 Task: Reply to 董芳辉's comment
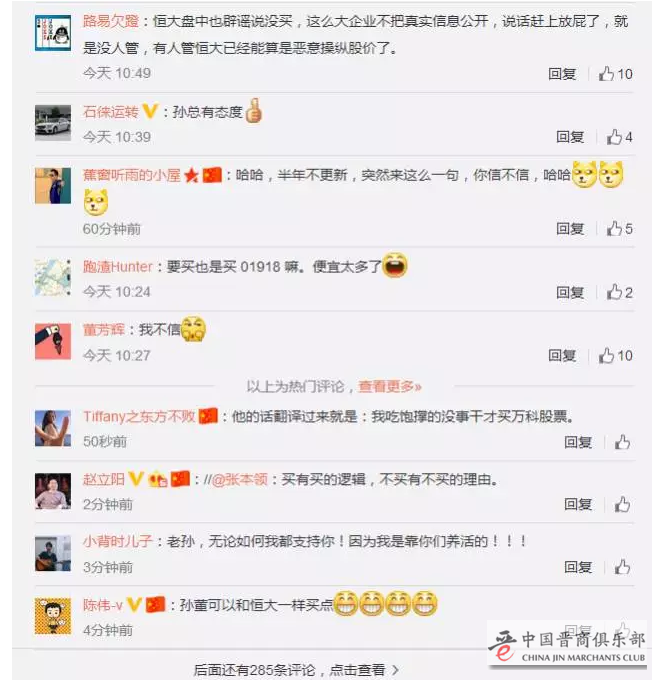(562, 356)
